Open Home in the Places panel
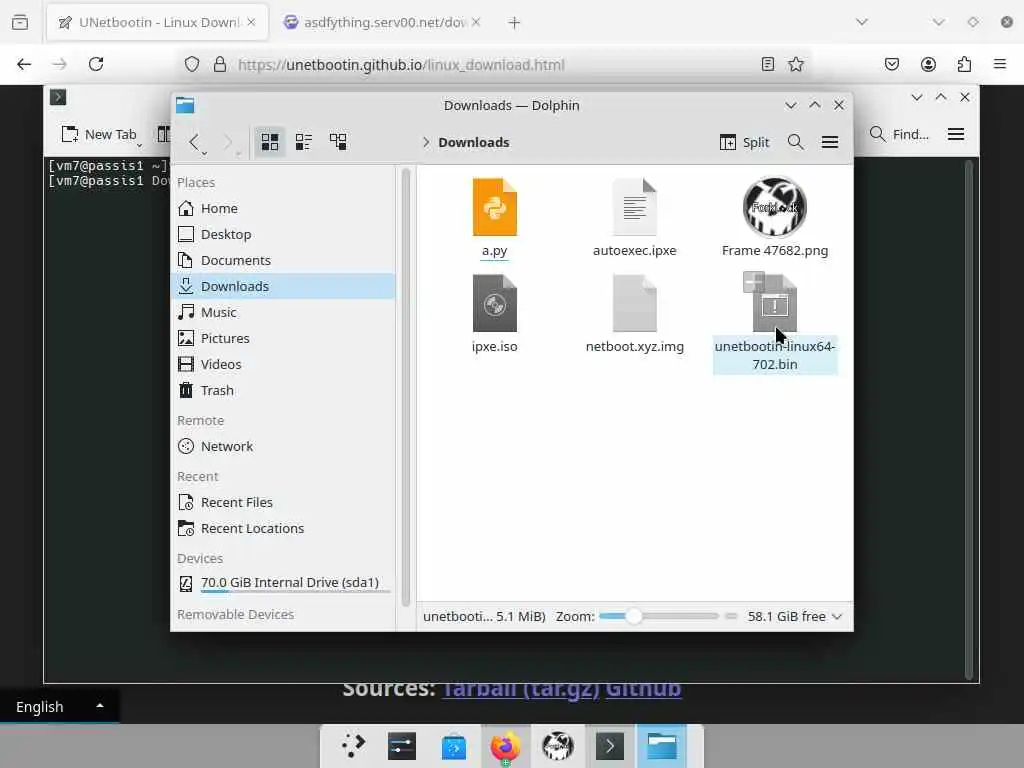This screenshot has width=1024, height=768. click(x=283, y=208)
